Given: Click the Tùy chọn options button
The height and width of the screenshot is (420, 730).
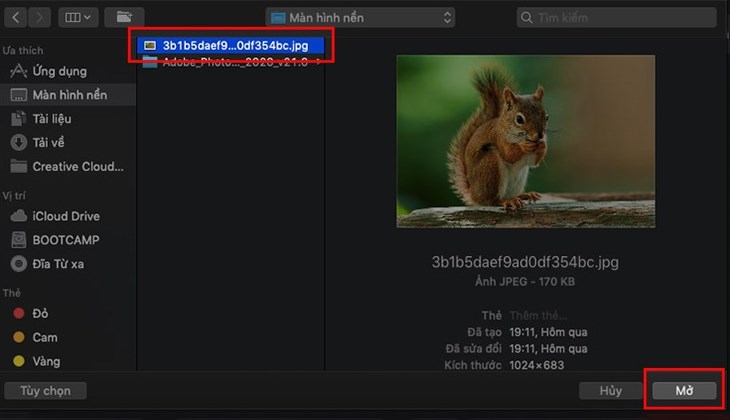Looking at the screenshot, I should [45, 391].
